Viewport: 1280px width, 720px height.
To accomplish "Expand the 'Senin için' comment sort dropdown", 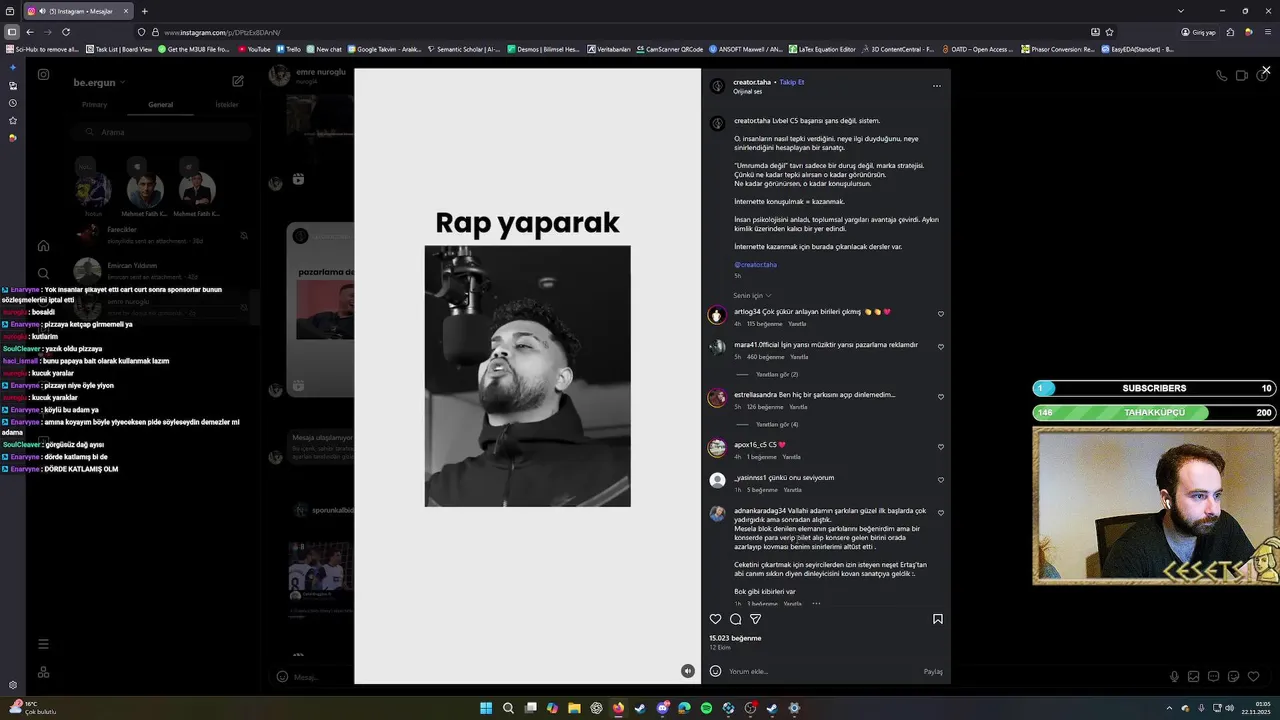I will [752, 295].
